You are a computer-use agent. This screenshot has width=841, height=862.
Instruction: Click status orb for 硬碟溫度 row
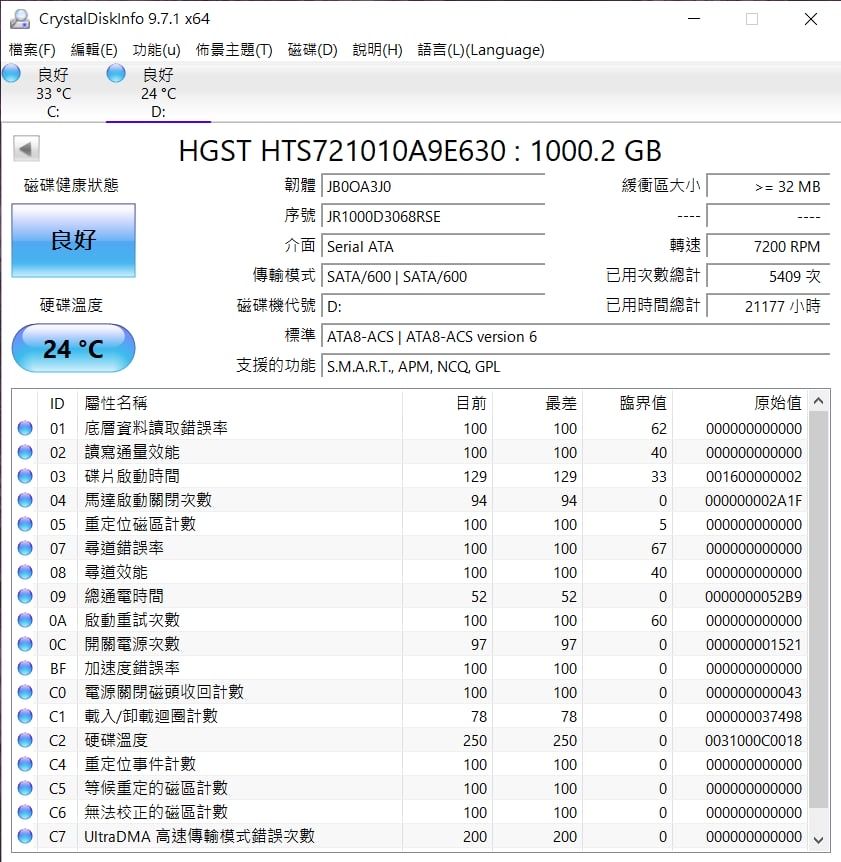25,740
